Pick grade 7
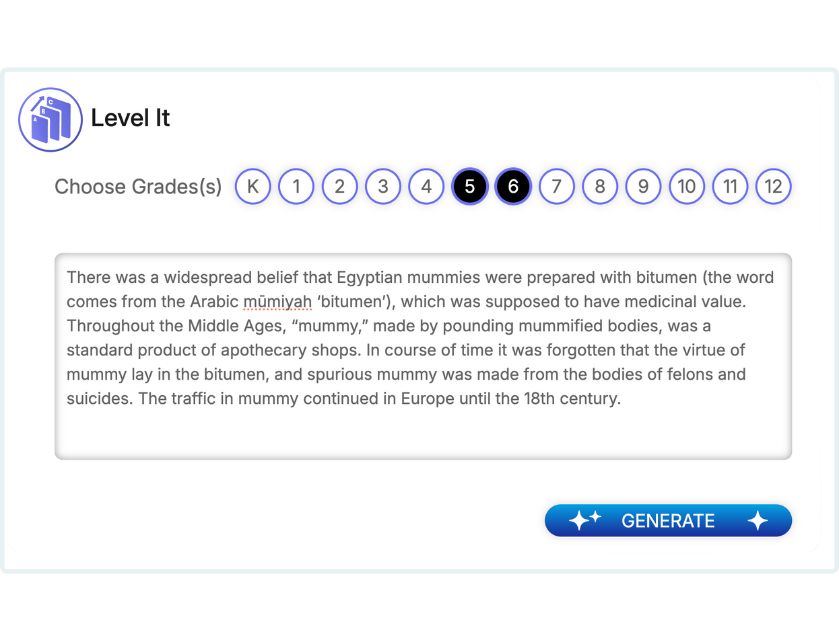 tap(557, 186)
